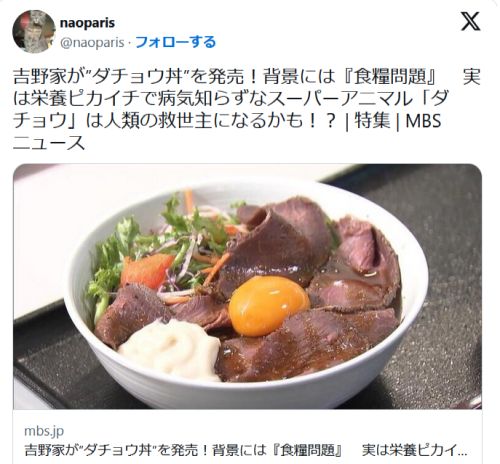This screenshot has width=500, height=464.
Task: Click the tomato piece in the bowl photo
Action: [147, 271]
